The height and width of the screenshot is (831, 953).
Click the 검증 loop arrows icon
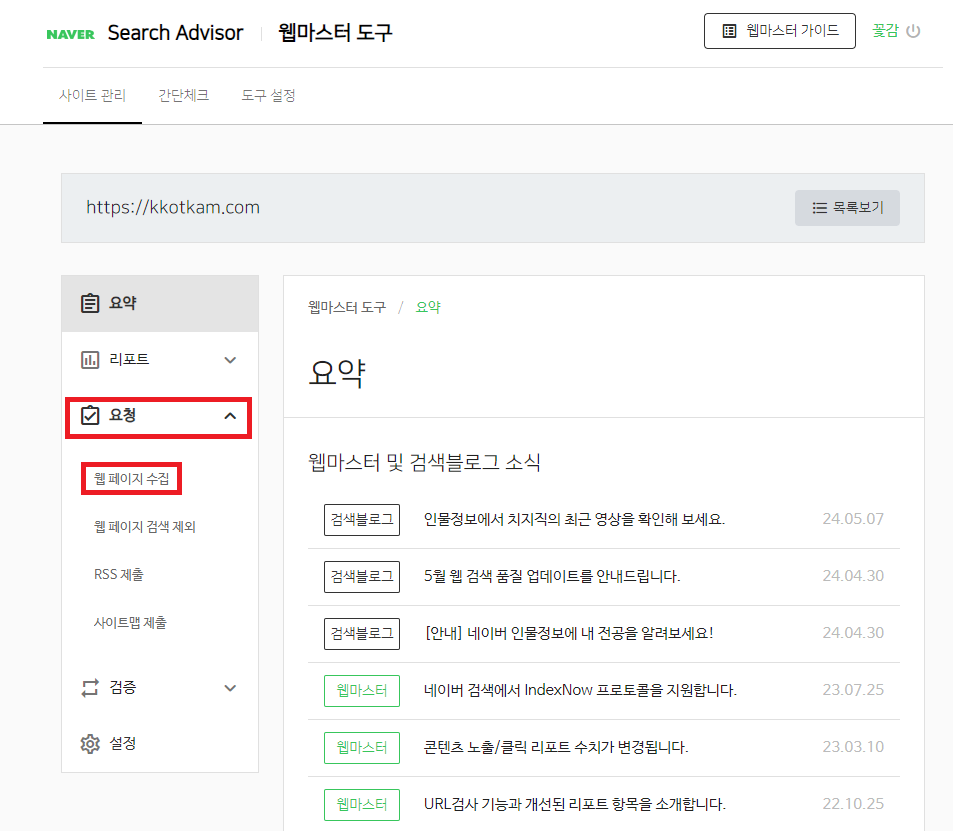[x=90, y=688]
